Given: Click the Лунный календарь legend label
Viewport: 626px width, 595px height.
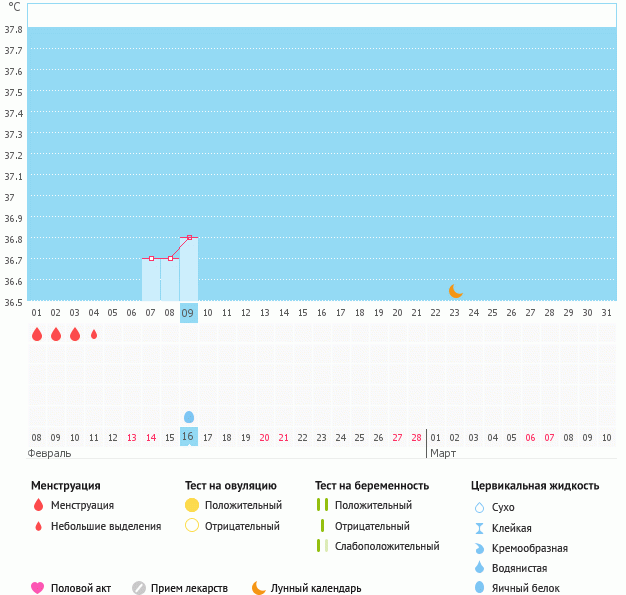Looking at the screenshot, I should (x=317, y=588).
